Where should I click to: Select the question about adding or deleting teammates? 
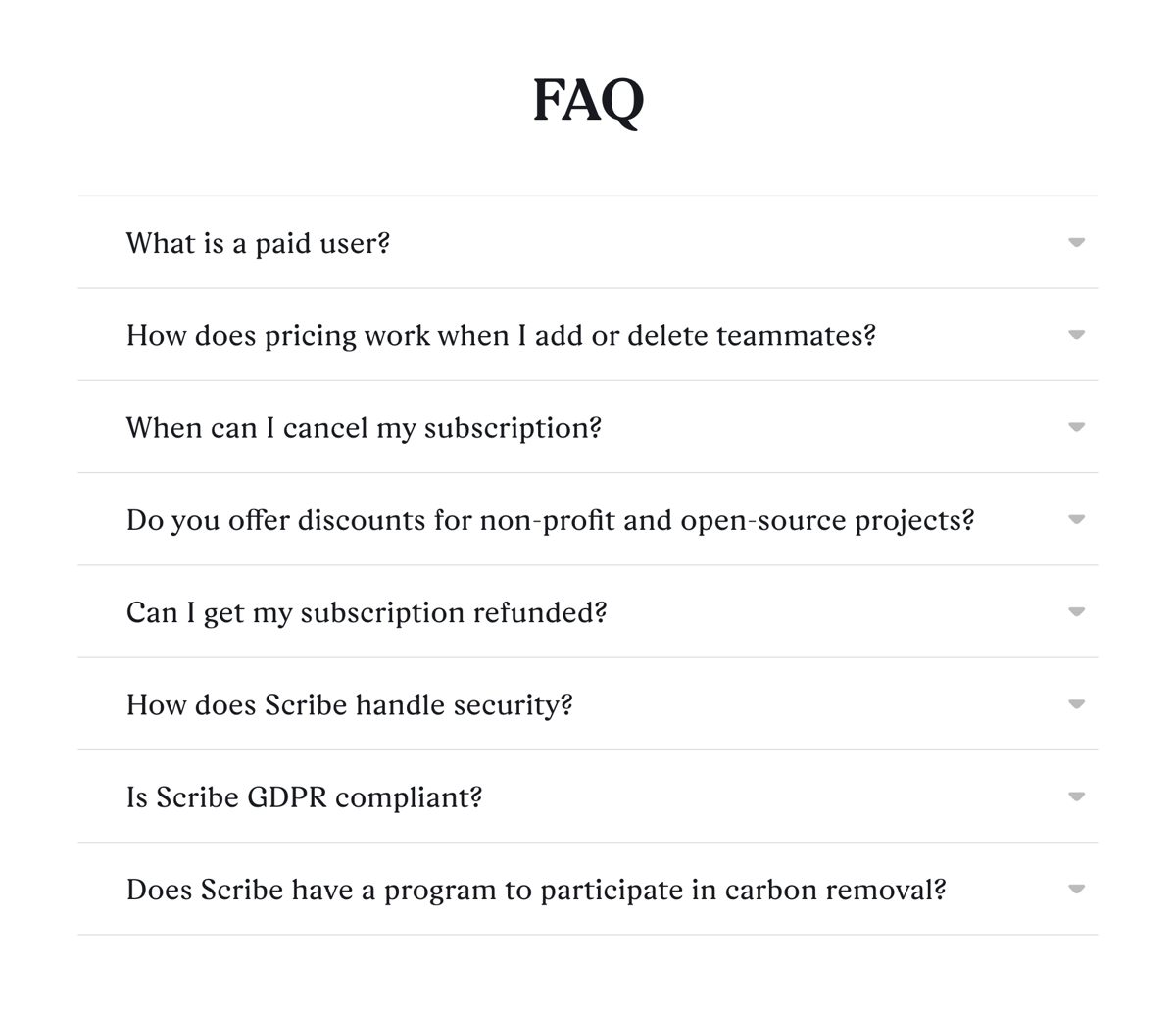click(502, 335)
